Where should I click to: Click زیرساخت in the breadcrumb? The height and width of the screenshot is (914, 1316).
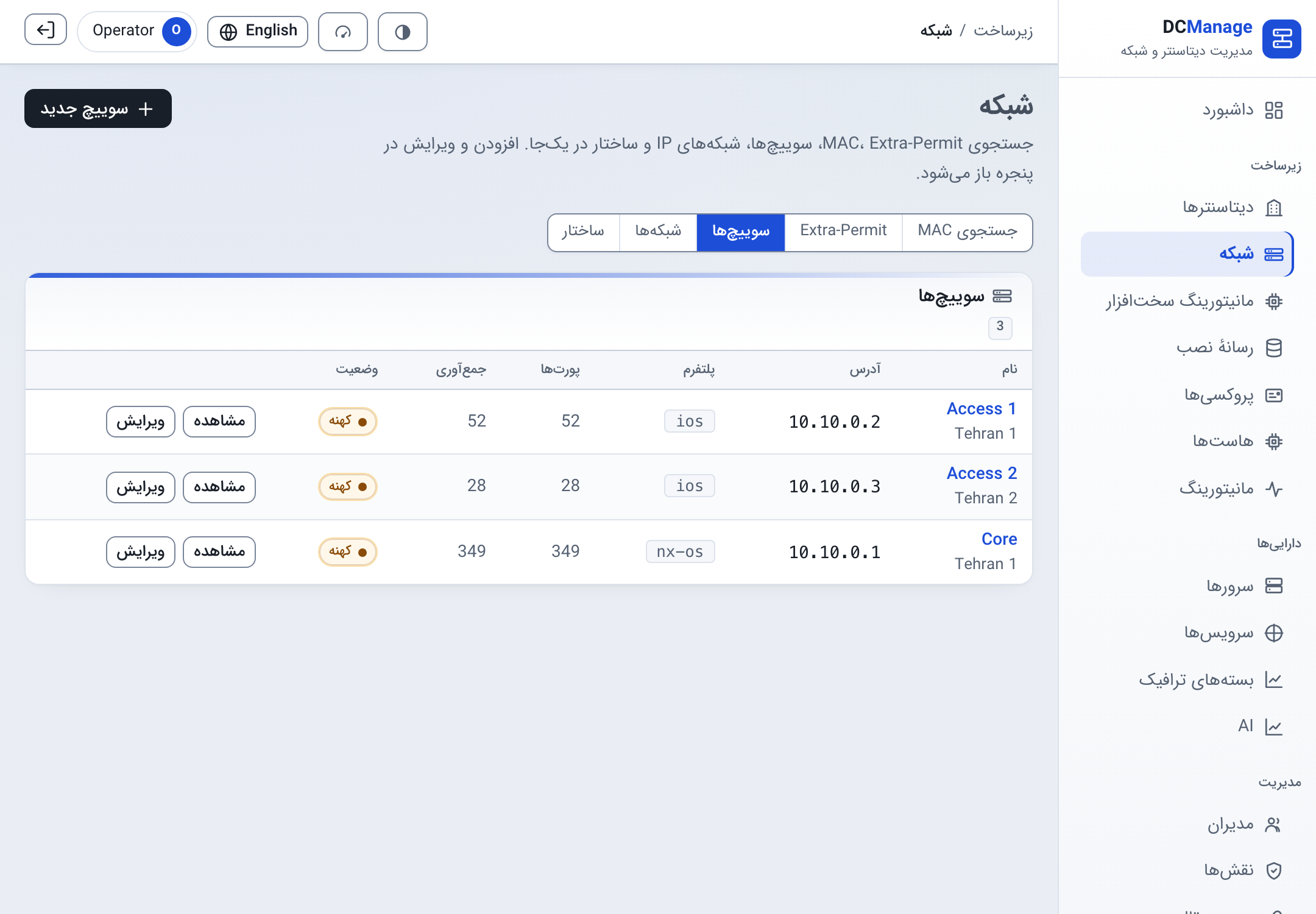click(x=1003, y=30)
